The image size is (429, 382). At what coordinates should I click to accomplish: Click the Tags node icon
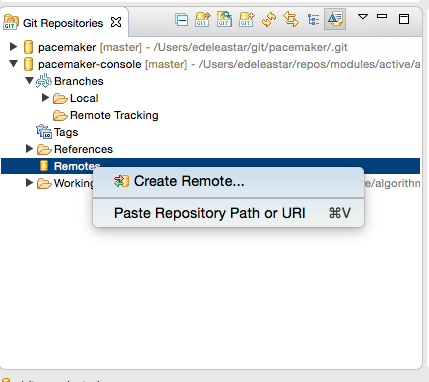44,132
